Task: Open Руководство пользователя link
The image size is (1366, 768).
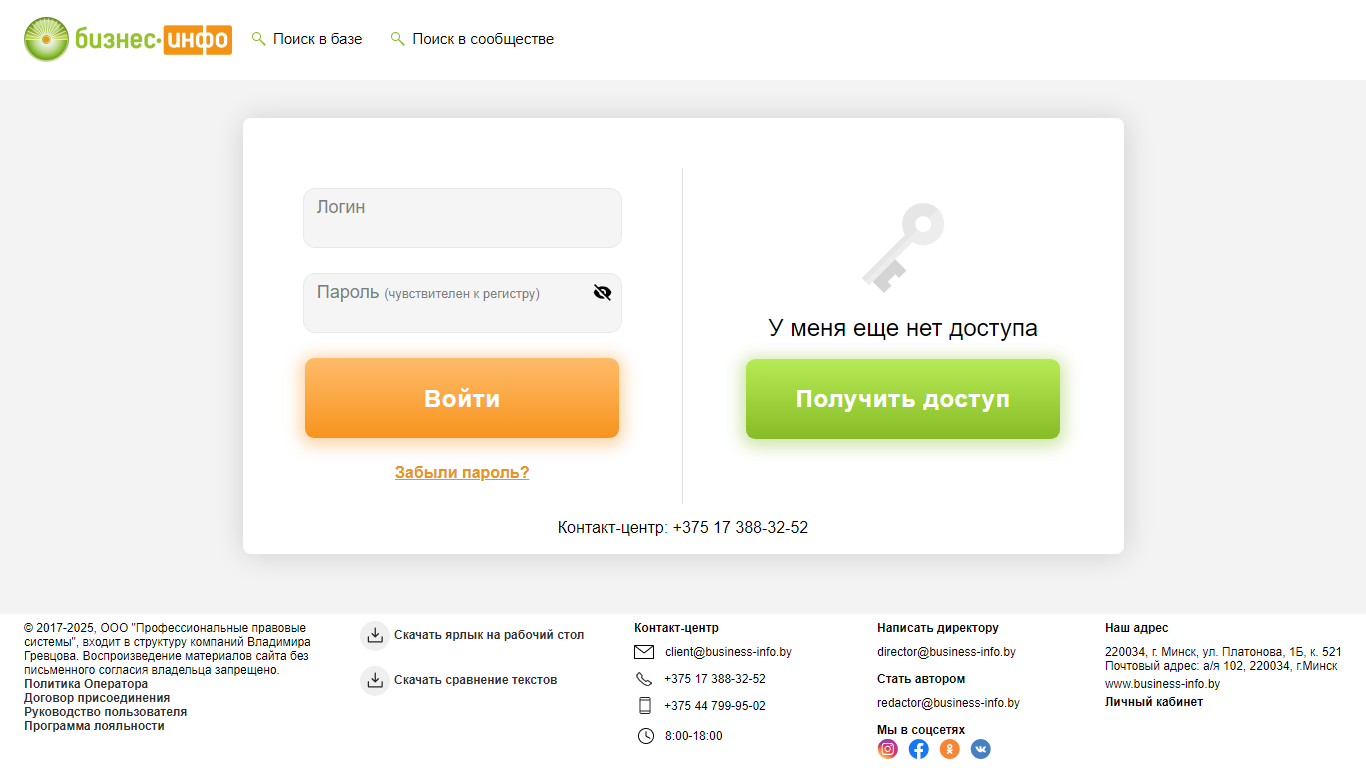Action: point(105,712)
